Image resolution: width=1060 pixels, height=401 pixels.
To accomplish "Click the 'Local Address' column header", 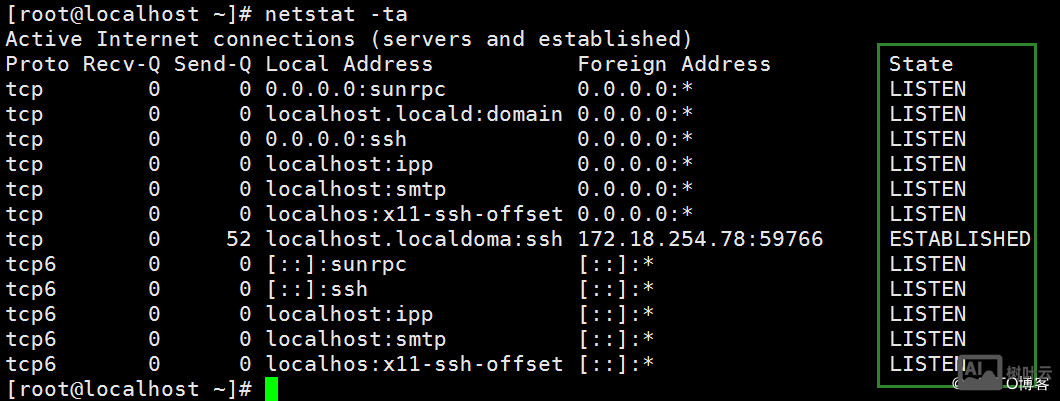I will coord(349,64).
